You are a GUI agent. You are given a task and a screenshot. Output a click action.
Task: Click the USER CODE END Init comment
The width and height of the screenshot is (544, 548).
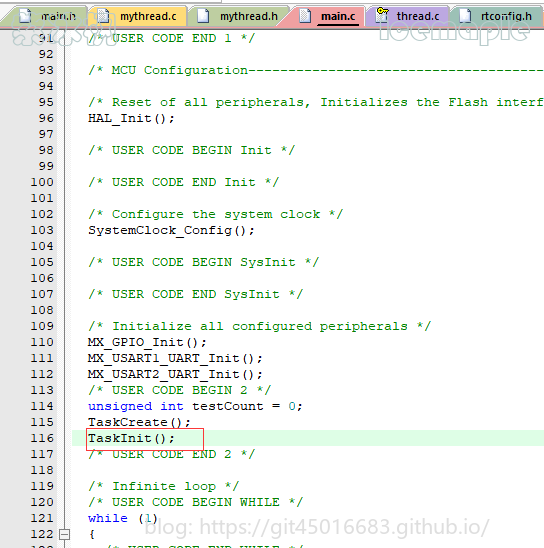(183, 182)
